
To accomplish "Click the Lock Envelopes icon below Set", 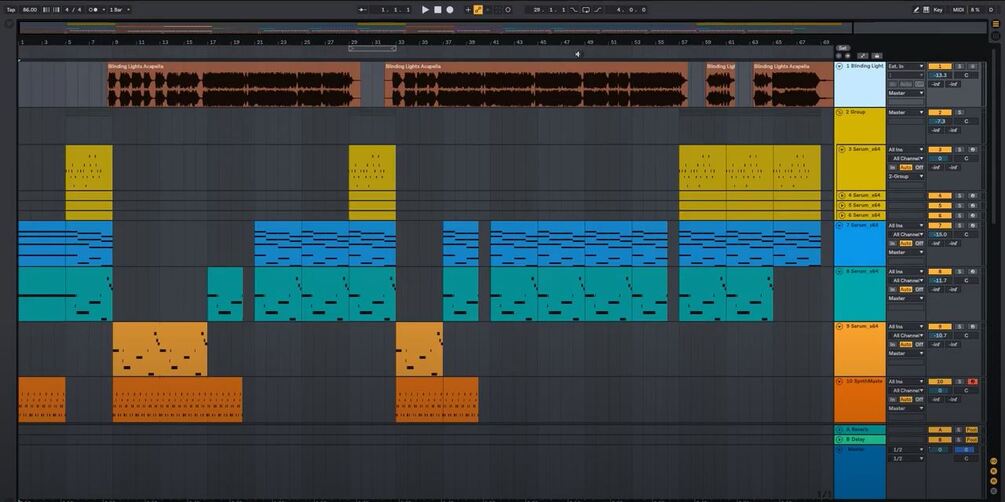I will (877, 56).
